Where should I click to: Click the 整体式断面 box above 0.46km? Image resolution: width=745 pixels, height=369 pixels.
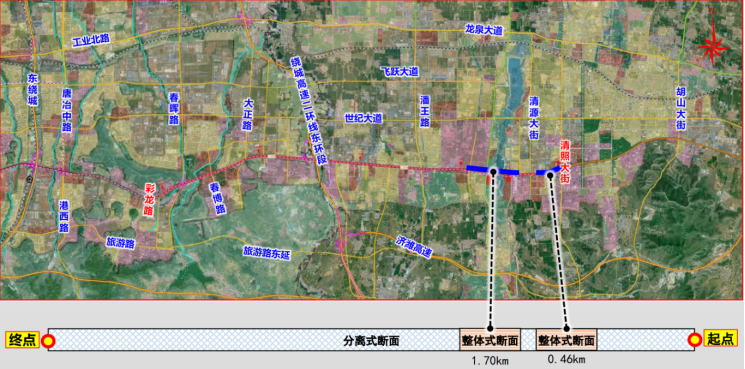(x=566, y=340)
